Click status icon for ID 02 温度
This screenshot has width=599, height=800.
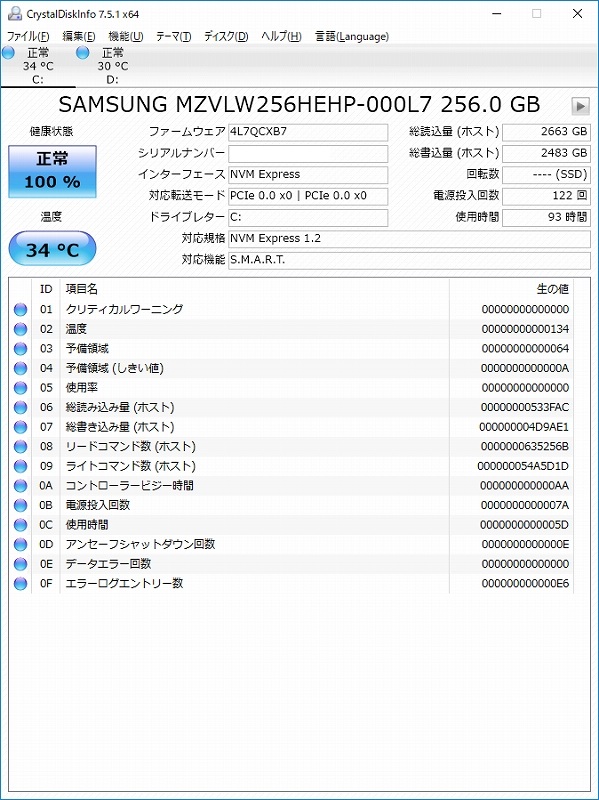20,329
